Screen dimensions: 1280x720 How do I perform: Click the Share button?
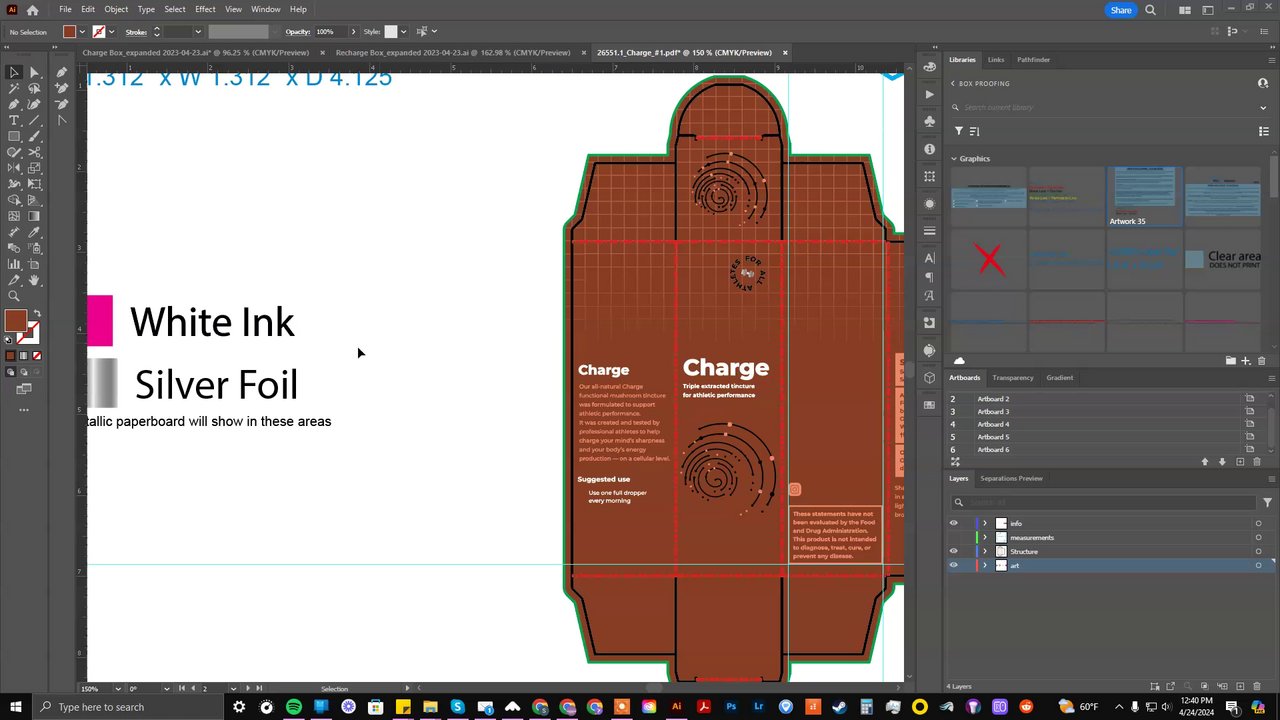pyautogui.click(x=1121, y=10)
